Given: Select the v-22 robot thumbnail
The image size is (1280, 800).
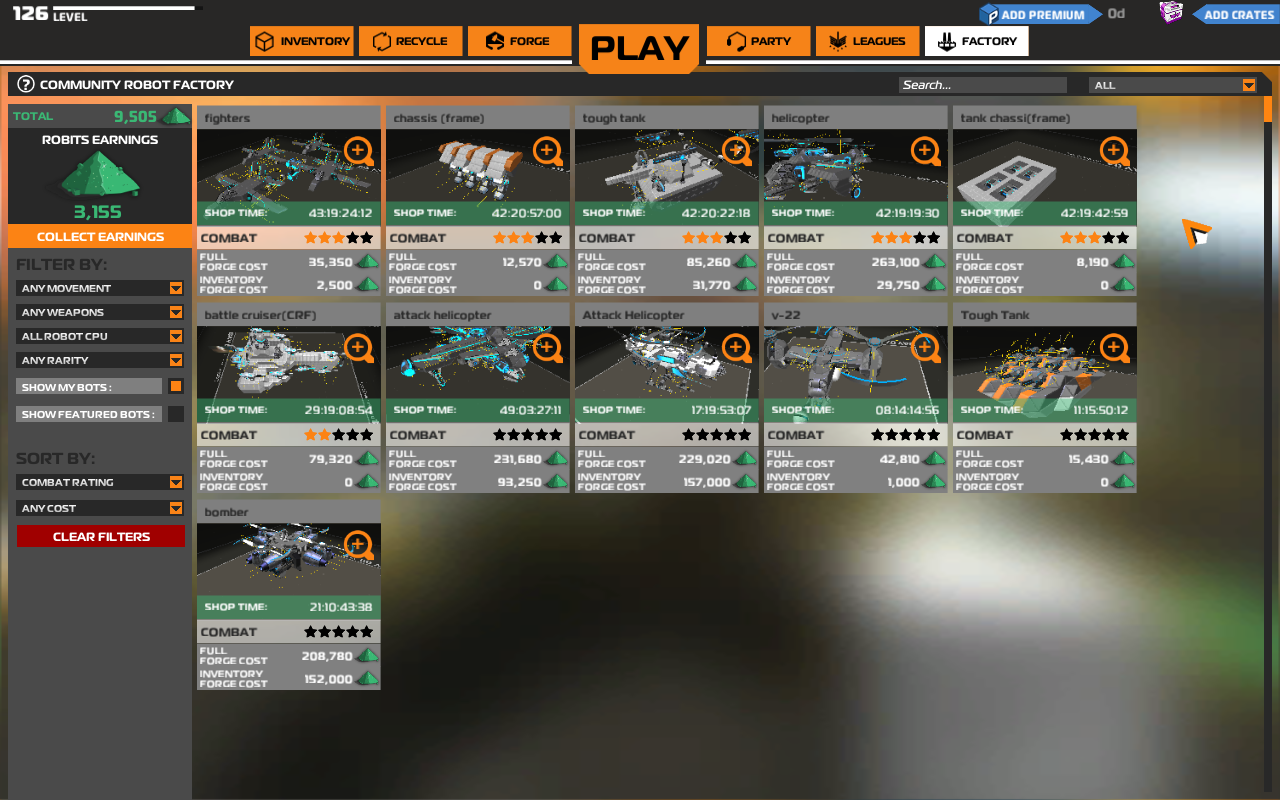Looking at the screenshot, I should coord(856,362).
